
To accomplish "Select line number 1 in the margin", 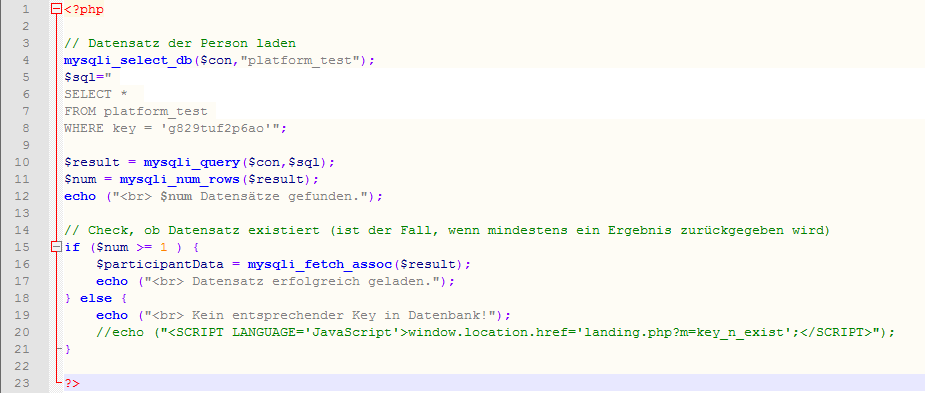I will click(x=25, y=9).
